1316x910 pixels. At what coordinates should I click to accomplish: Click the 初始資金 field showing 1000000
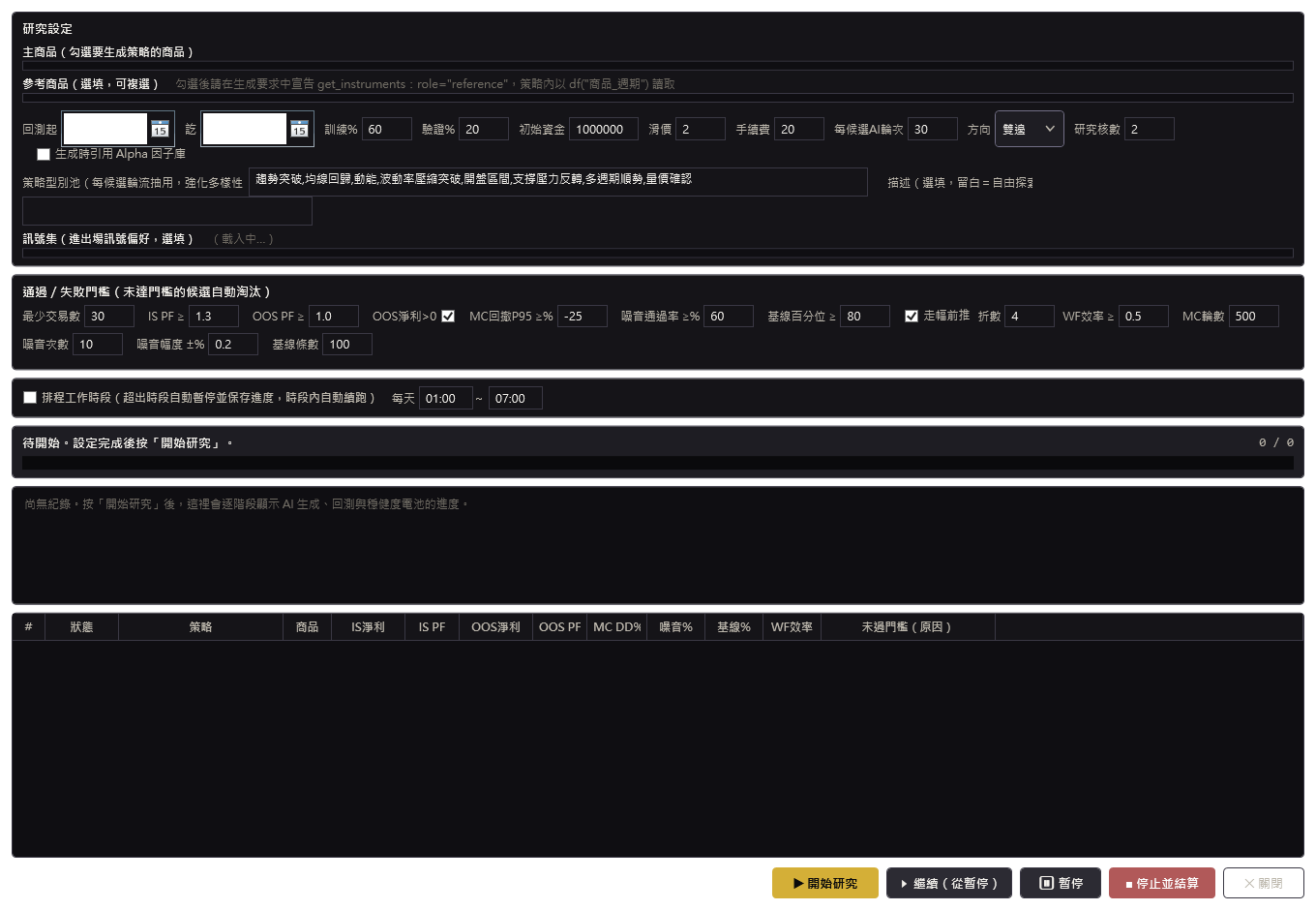pyautogui.click(x=604, y=129)
